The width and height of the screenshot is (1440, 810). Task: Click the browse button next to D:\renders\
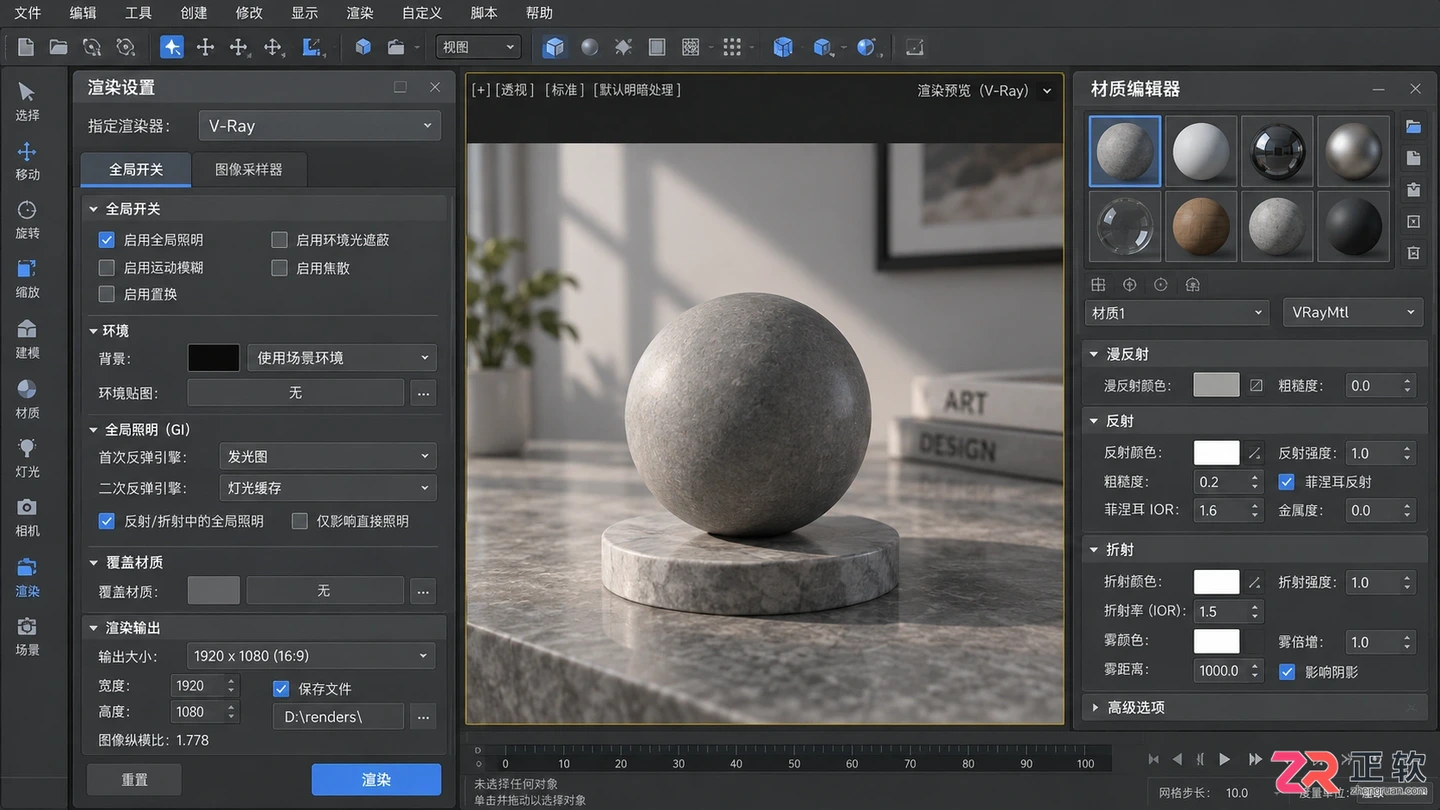pyautogui.click(x=423, y=717)
